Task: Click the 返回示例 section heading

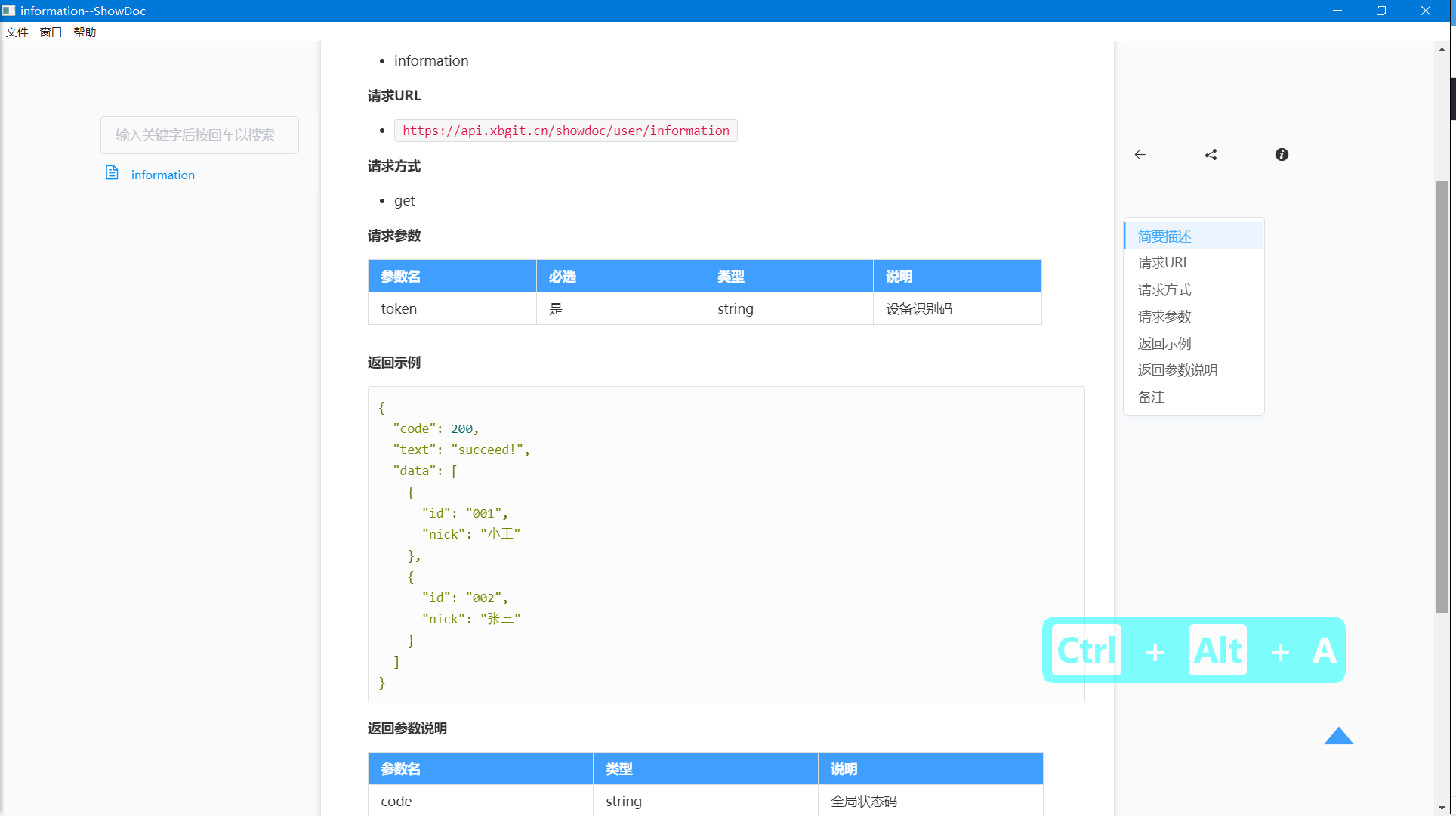Action: click(393, 363)
